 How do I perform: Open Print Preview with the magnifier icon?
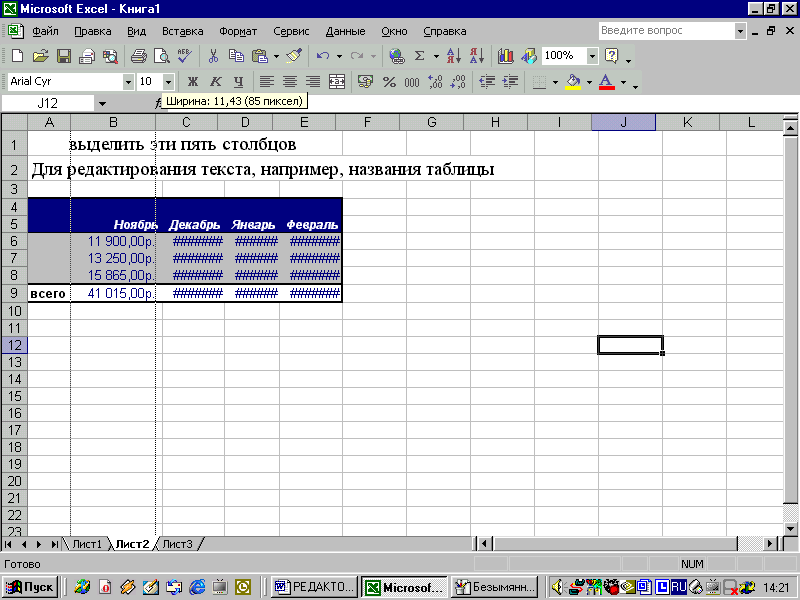tap(162, 56)
